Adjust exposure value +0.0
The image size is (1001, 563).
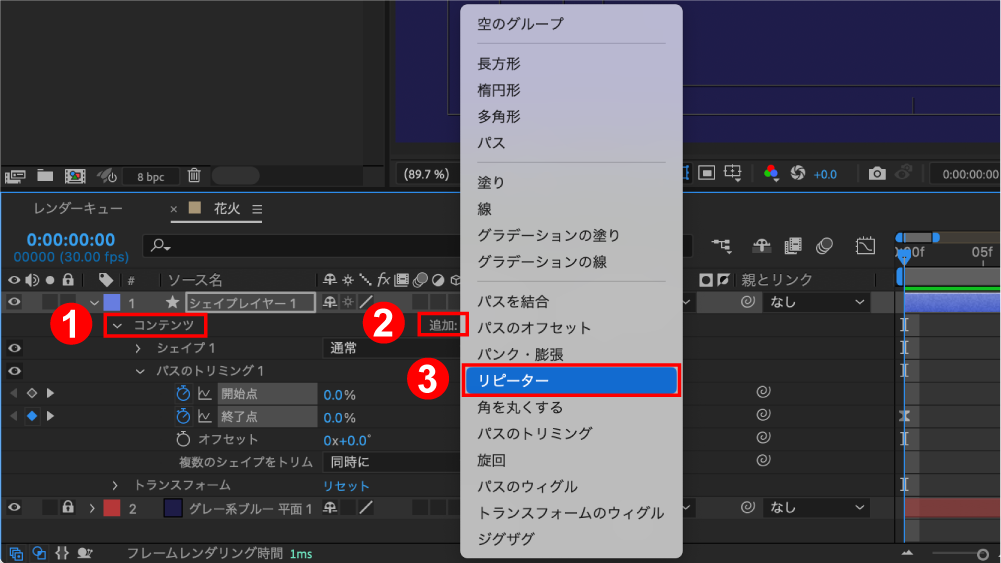click(825, 174)
